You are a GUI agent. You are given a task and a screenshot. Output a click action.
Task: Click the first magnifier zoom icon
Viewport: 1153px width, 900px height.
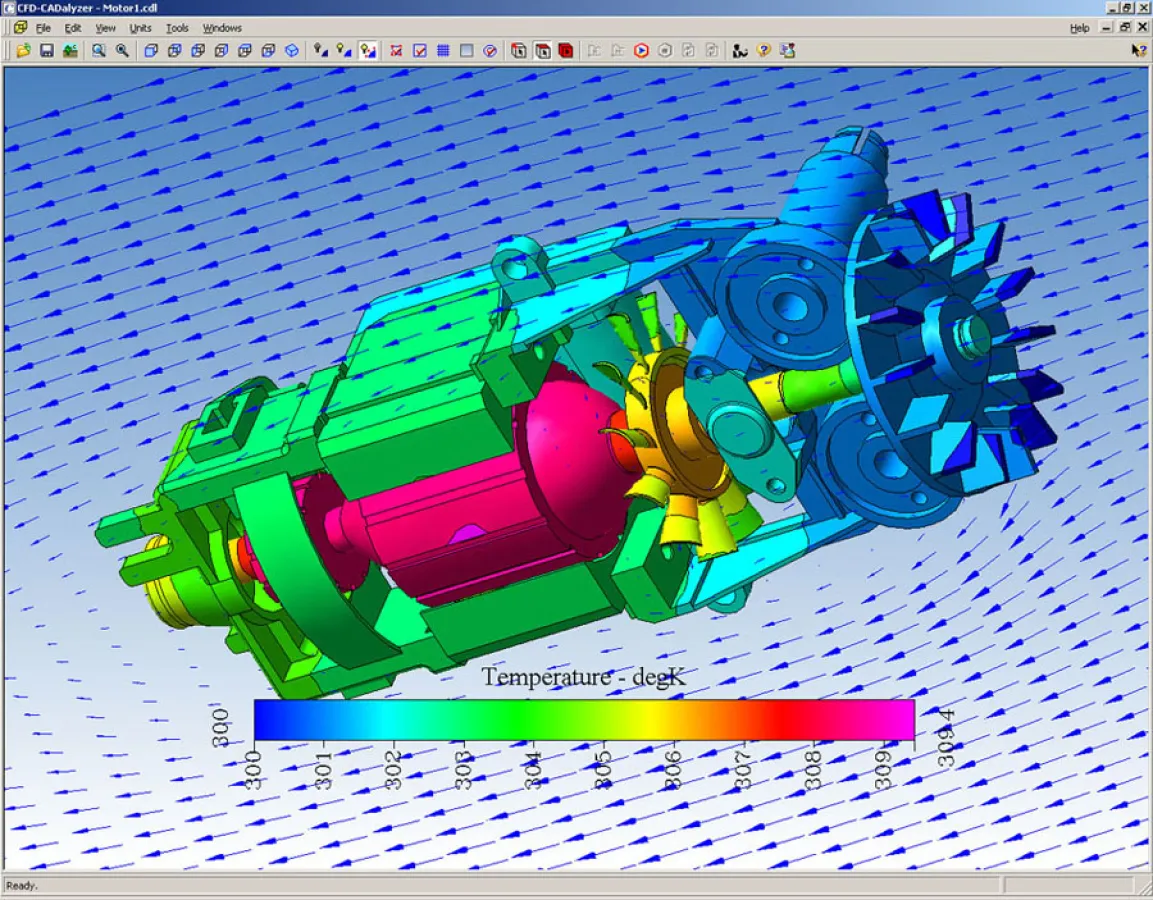click(99, 50)
